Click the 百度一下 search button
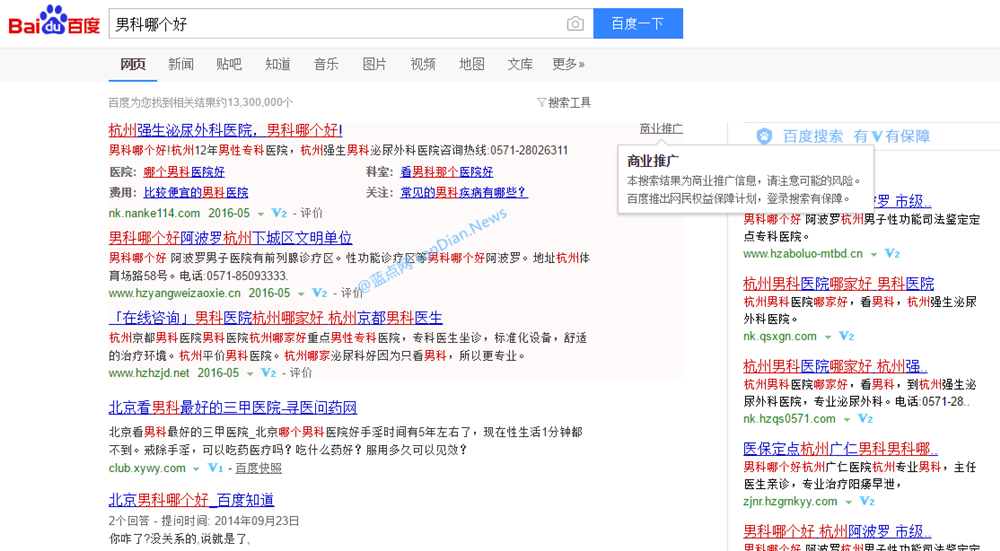The image size is (1000, 551). [x=638, y=24]
